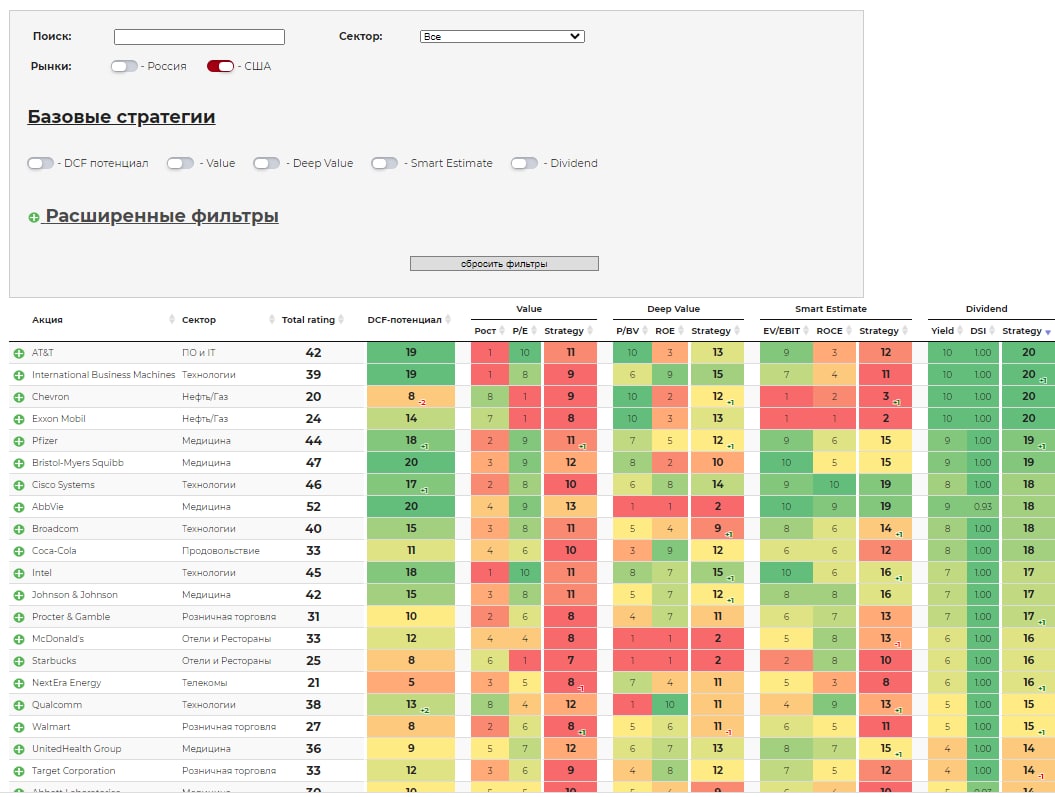Expand Bristol-Myers Squibb row plus icon

coord(19,463)
